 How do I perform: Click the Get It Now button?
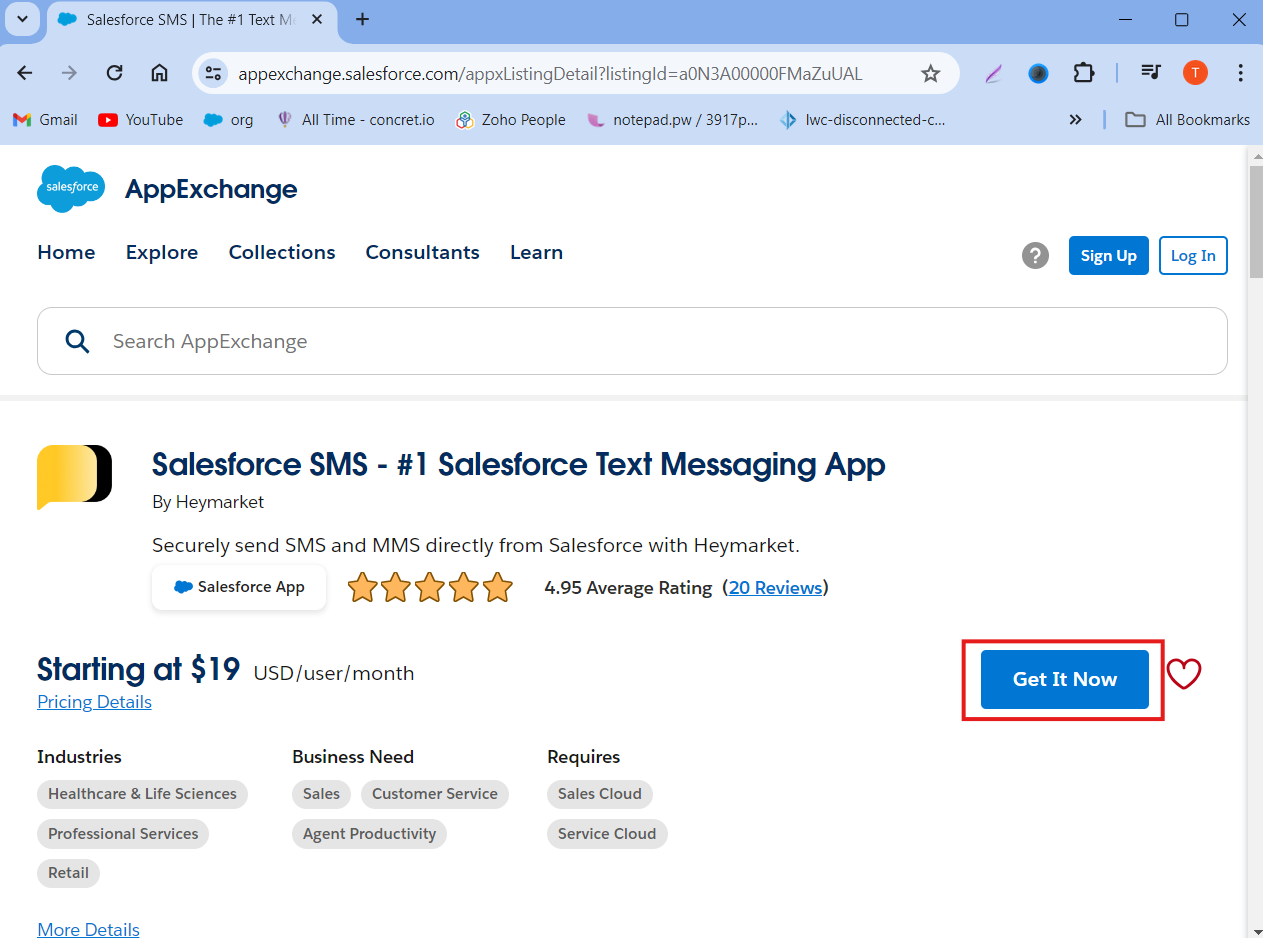(1064, 679)
